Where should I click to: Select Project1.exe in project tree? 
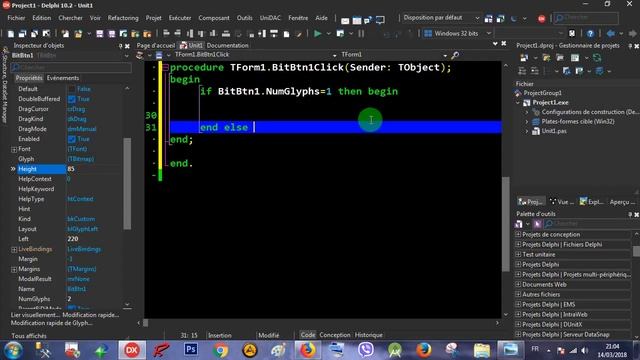pos(550,102)
